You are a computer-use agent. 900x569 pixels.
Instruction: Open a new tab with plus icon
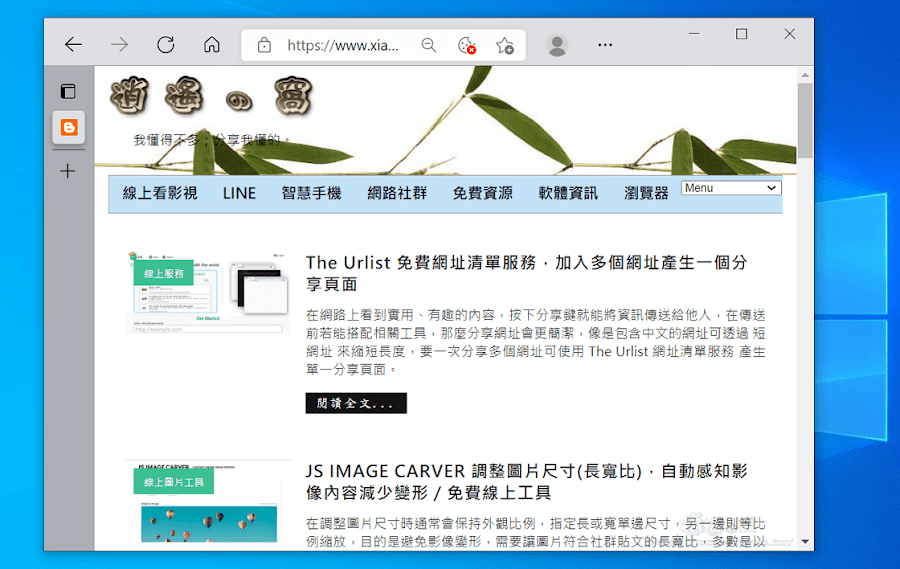point(68,171)
